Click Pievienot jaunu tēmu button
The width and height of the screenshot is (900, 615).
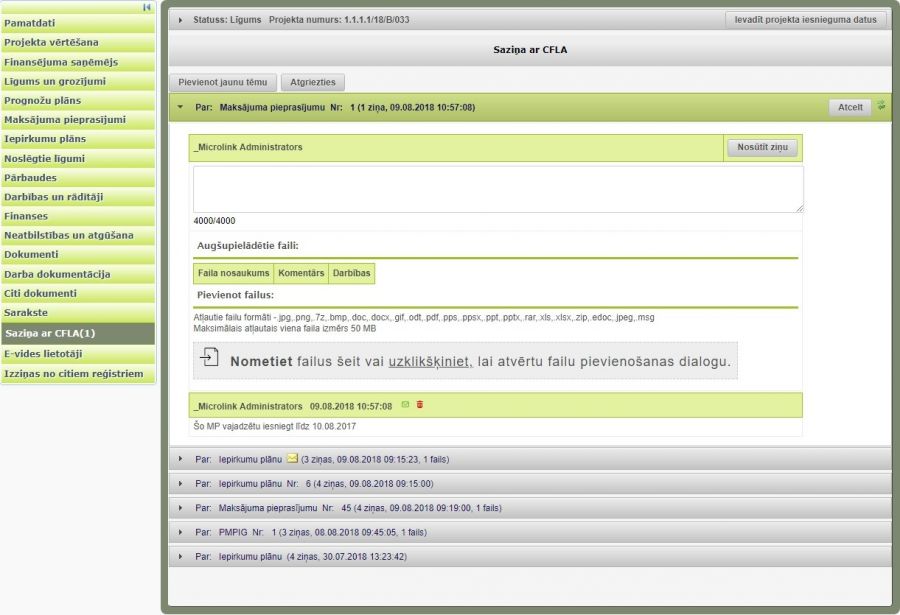(222, 83)
